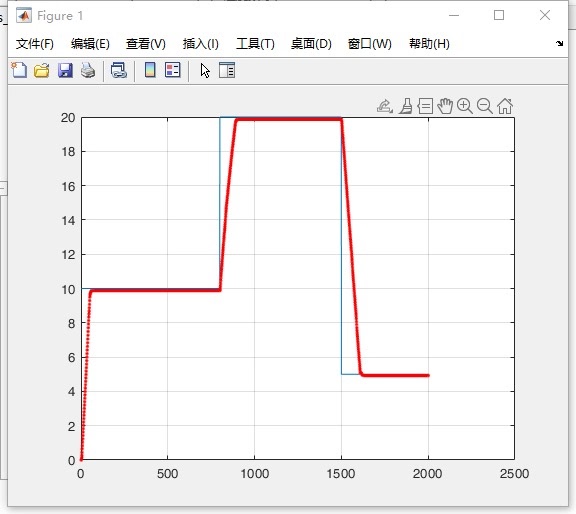Maximize the Figure 1 window
576x514 pixels.
click(498, 15)
